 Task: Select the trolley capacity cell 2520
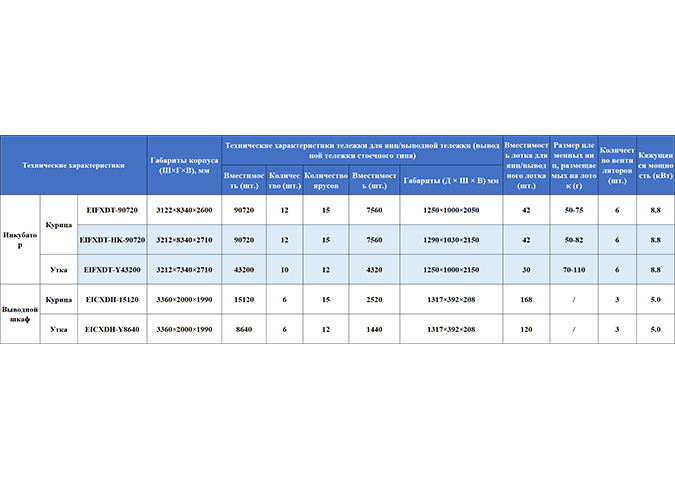(x=374, y=300)
